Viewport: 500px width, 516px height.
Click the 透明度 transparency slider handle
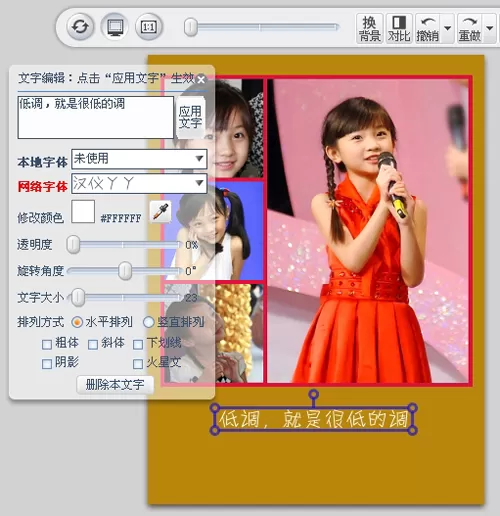(73, 244)
